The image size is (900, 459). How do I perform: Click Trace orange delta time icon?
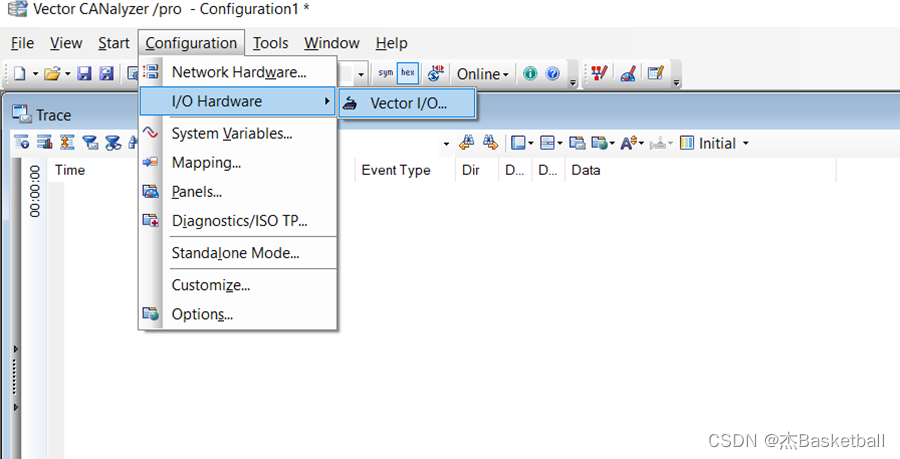(67, 142)
